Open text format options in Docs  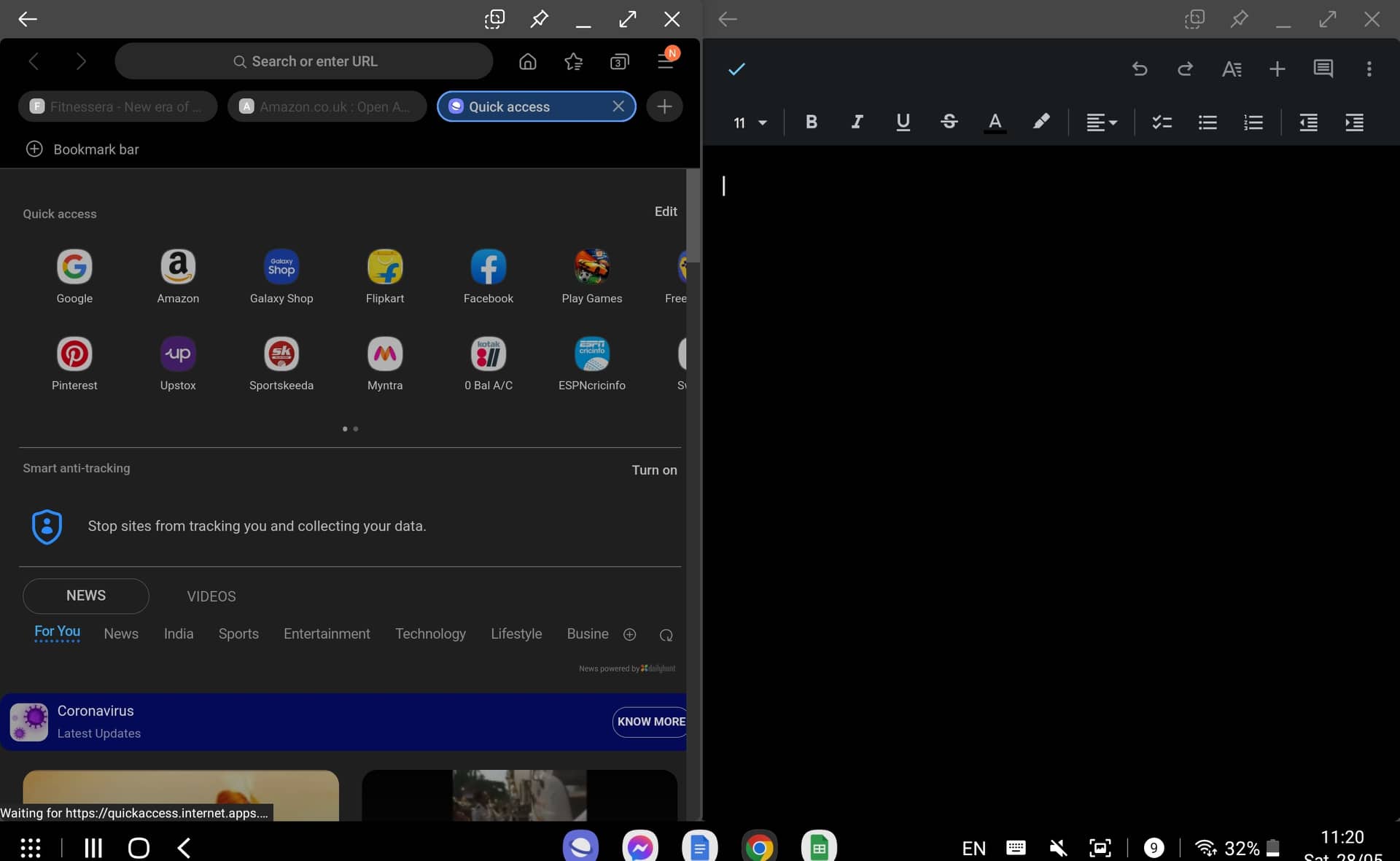pos(1232,69)
